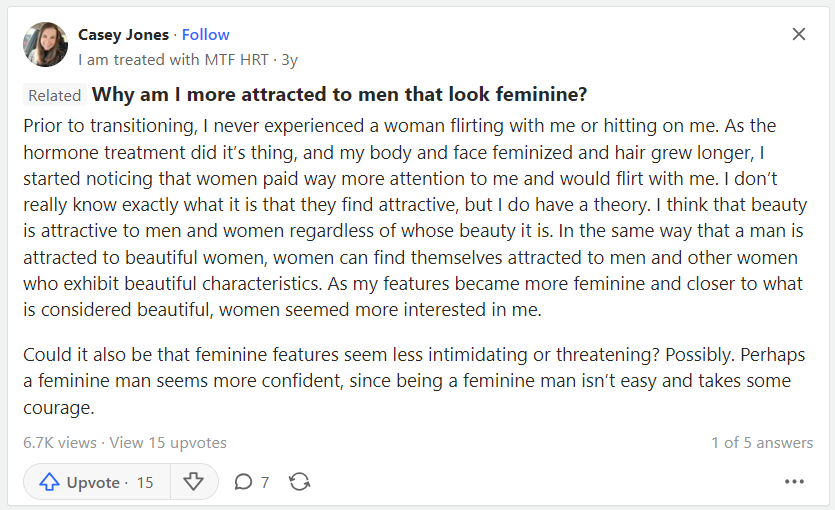Click the comment count number 7
The width and height of the screenshot is (835, 510).
tap(265, 482)
